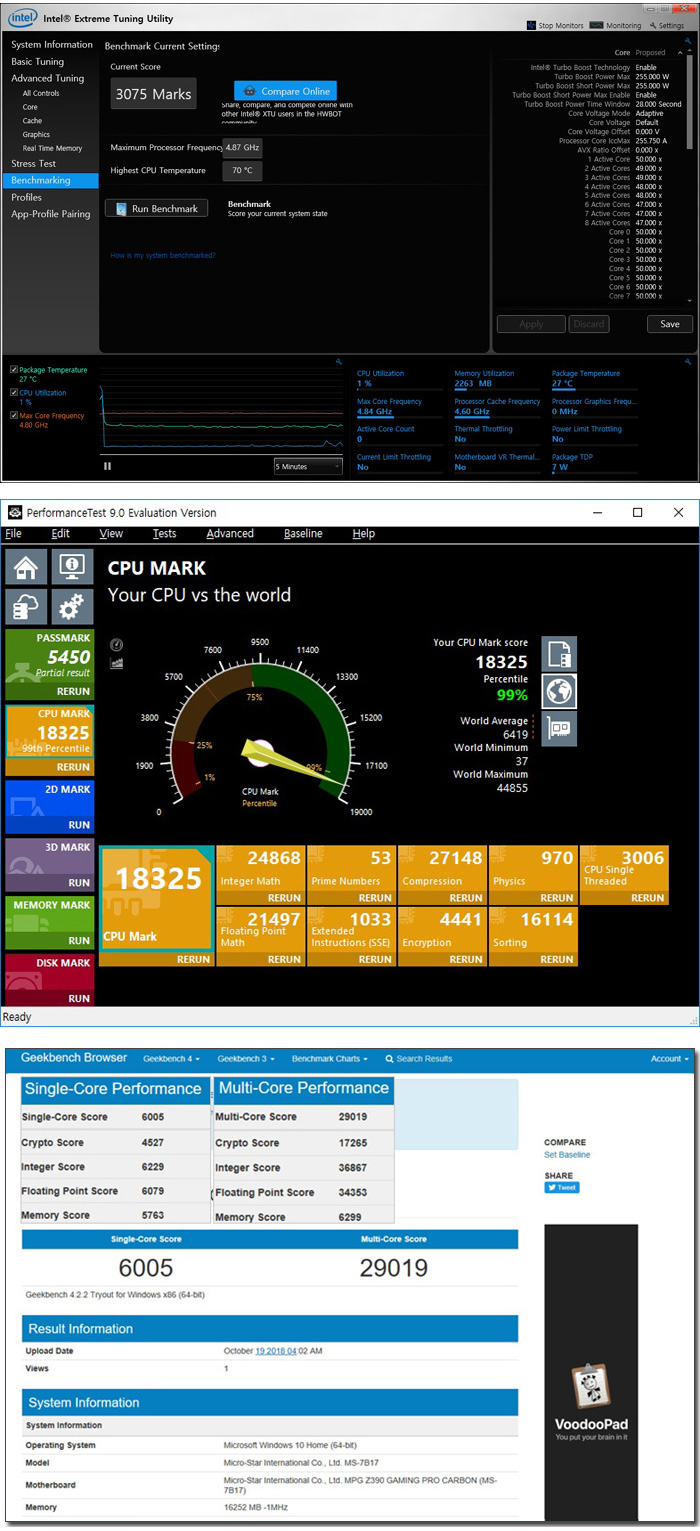The image size is (700, 1531).
Task: Open Geekbench 3 dropdown menu
Action: click(246, 1058)
